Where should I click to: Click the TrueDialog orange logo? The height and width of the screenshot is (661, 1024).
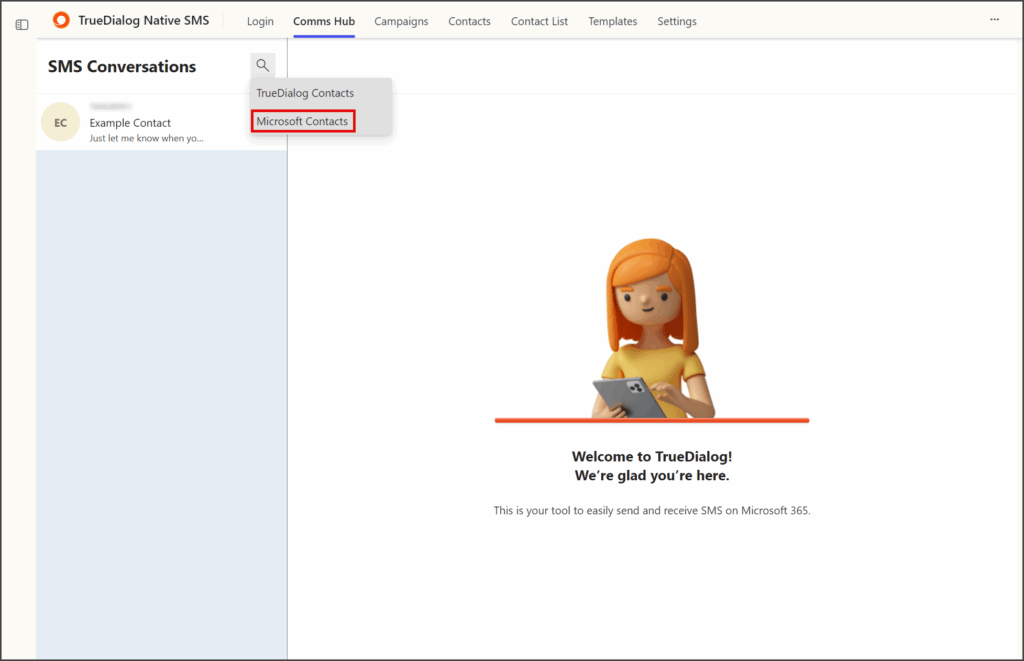tap(61, 20)
